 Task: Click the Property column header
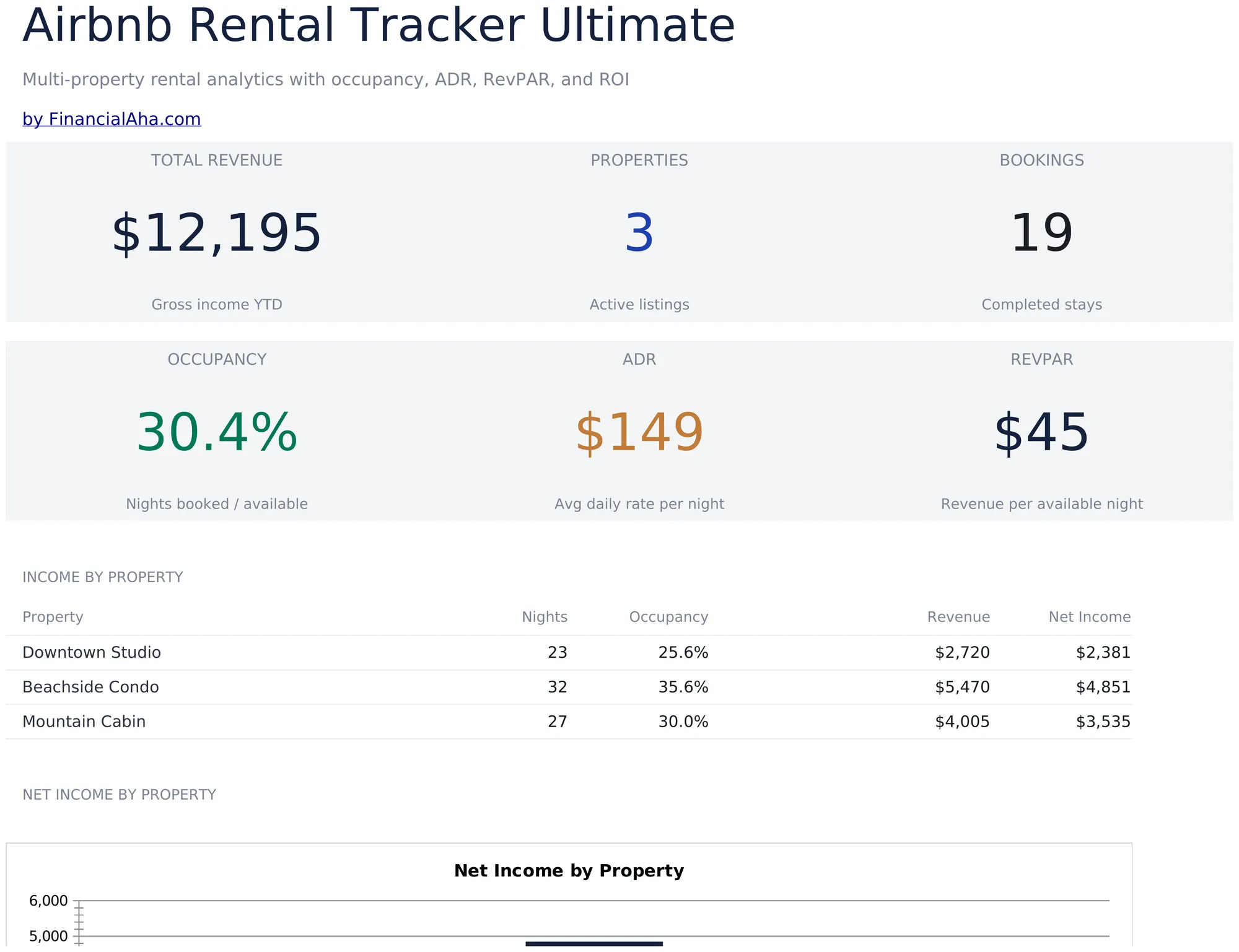tap(53, 617)
